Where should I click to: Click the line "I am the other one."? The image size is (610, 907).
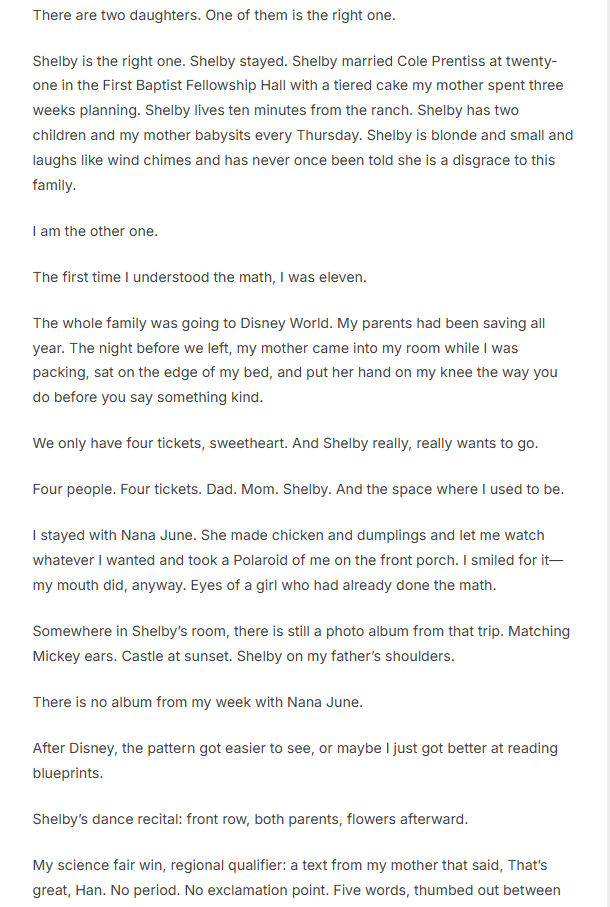tap(96, 231)
